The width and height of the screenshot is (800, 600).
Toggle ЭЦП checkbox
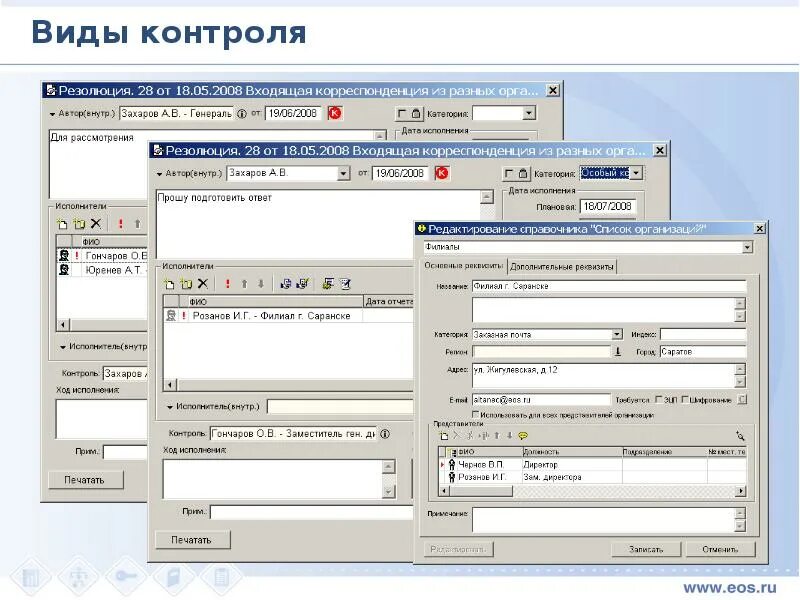point(659,399)
